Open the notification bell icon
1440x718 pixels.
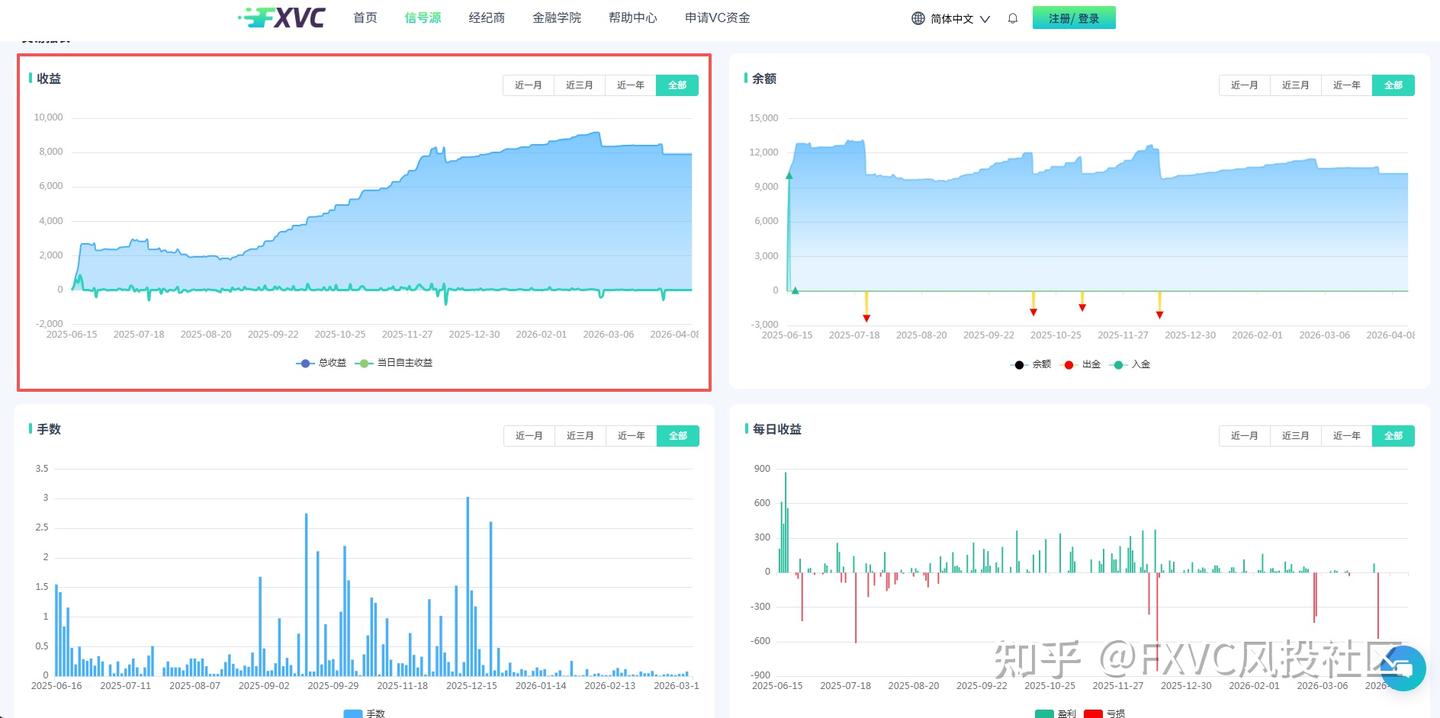pos(1011,17)
